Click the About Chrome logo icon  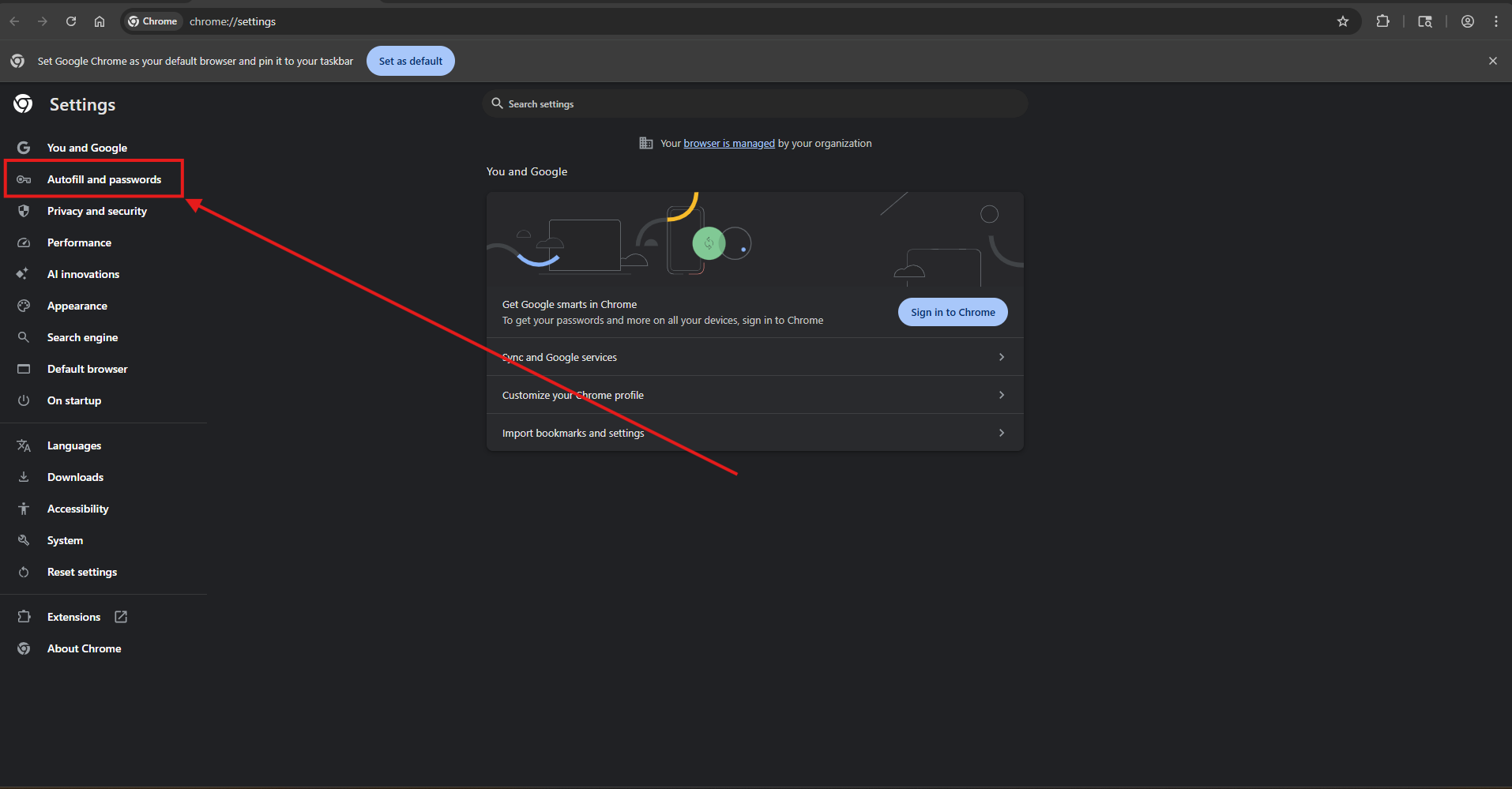coord(24,648)
